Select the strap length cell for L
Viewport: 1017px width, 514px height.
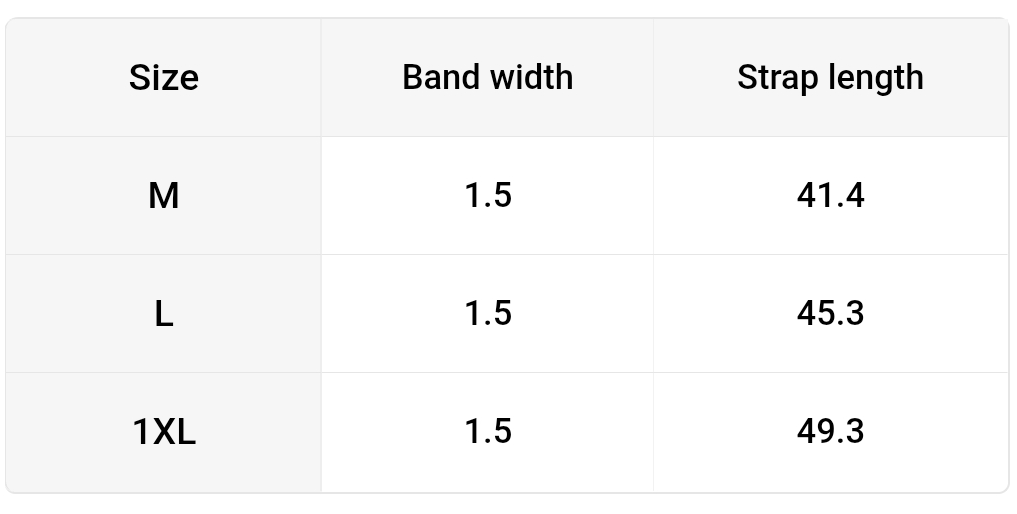pos(830,314)
